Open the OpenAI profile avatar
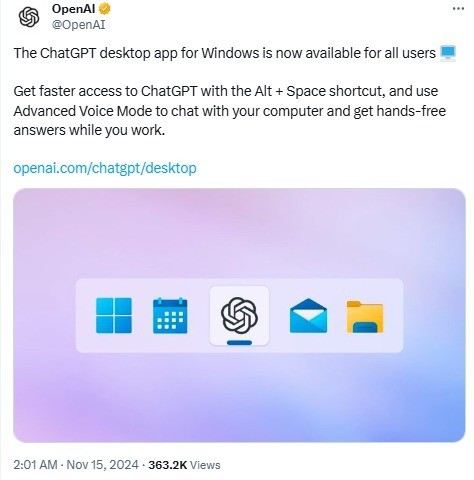 click(29, 17)
